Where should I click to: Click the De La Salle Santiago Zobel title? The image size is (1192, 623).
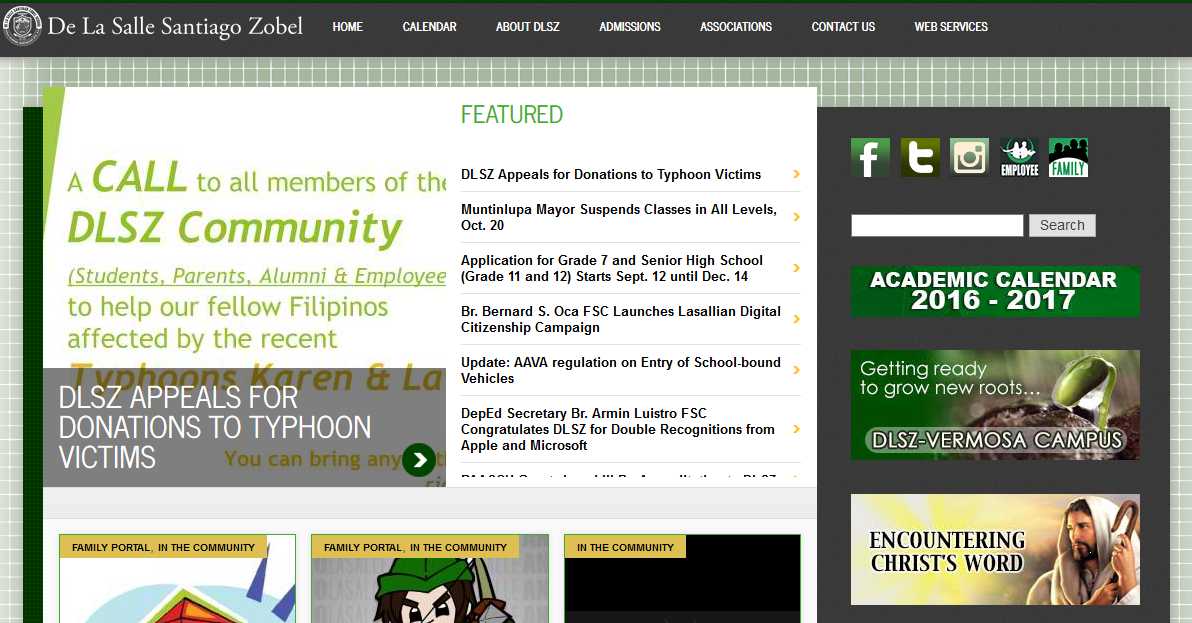(x=175, y=27)
